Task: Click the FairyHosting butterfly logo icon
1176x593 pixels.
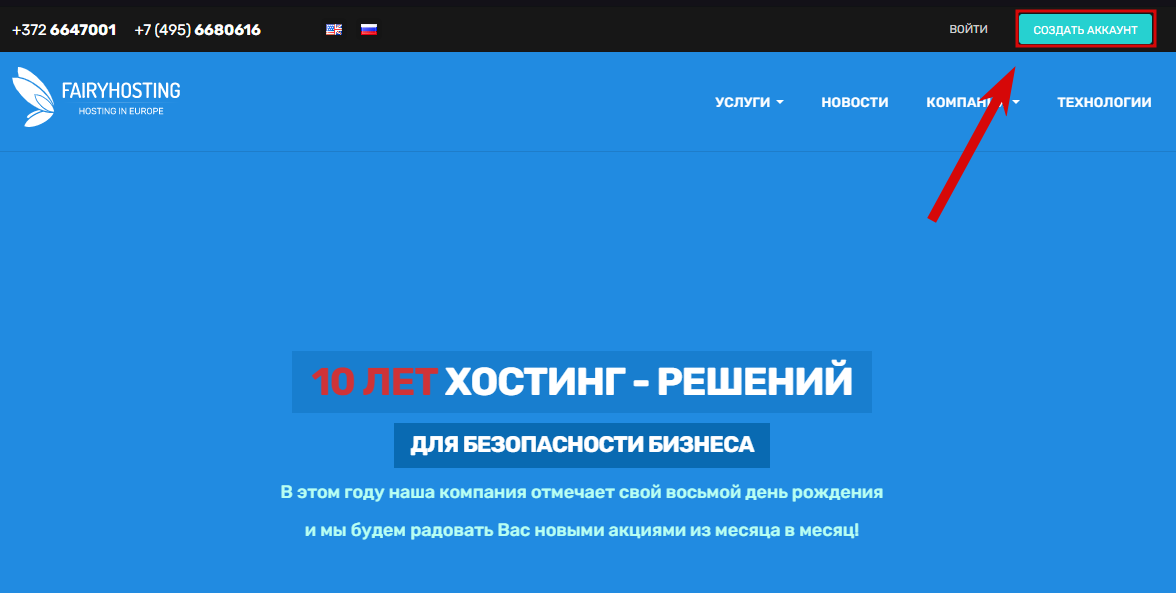Action: tap(33, 97)
